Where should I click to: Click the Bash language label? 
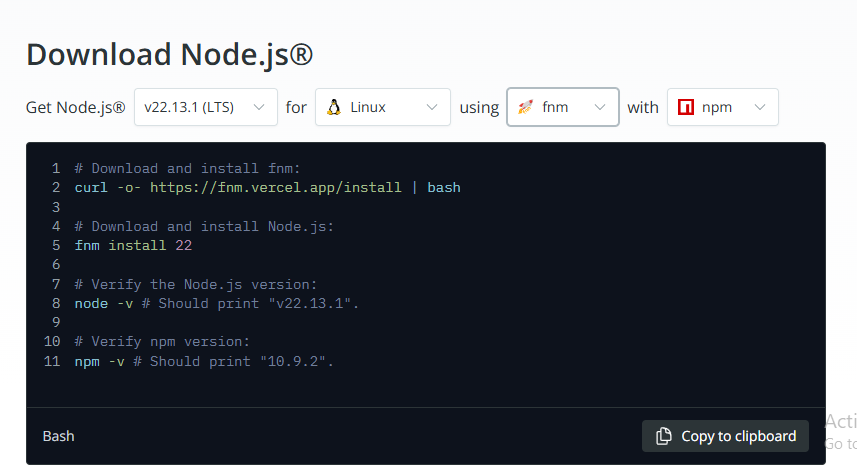(58, 436)
